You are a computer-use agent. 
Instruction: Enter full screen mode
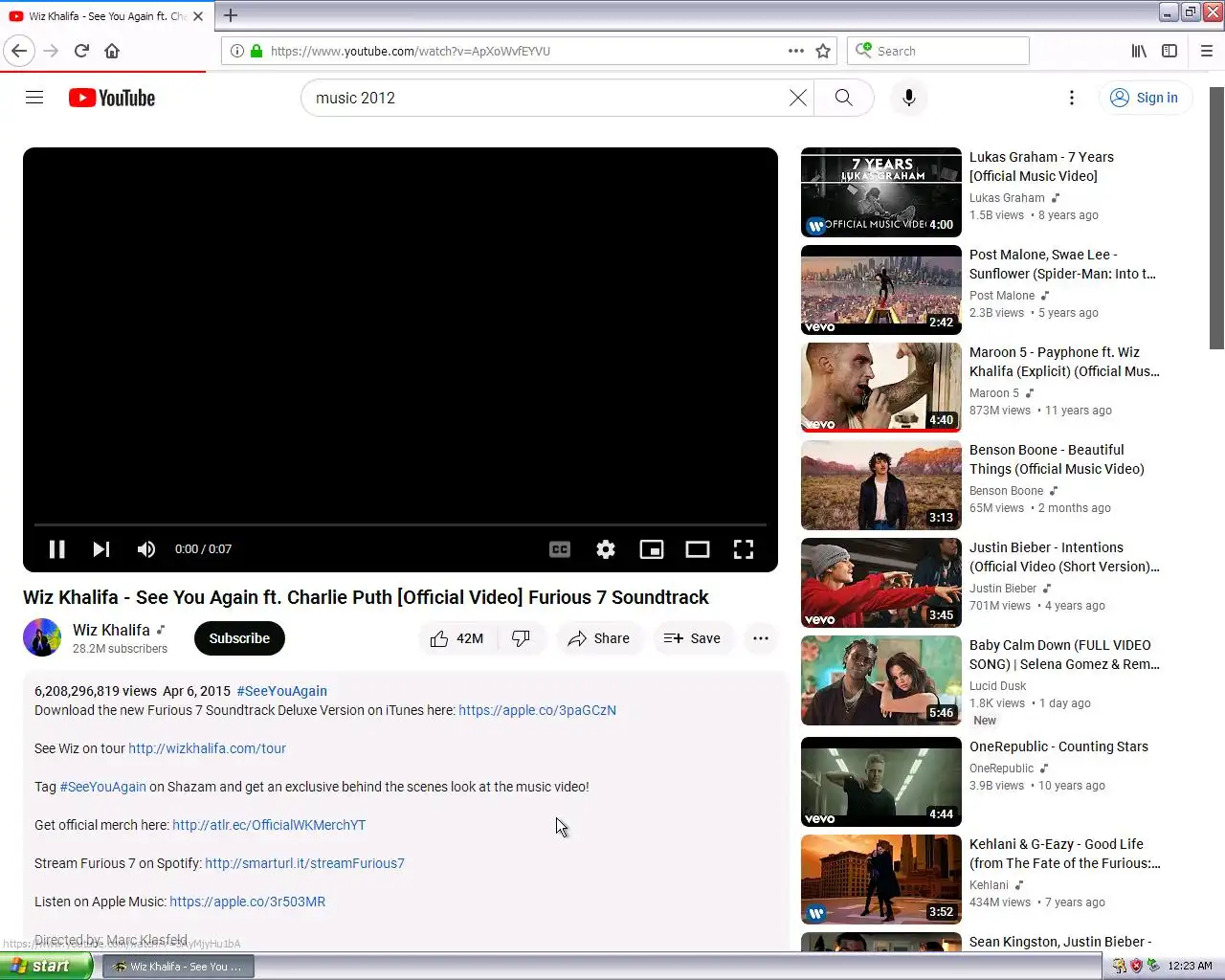coord(744,549)
